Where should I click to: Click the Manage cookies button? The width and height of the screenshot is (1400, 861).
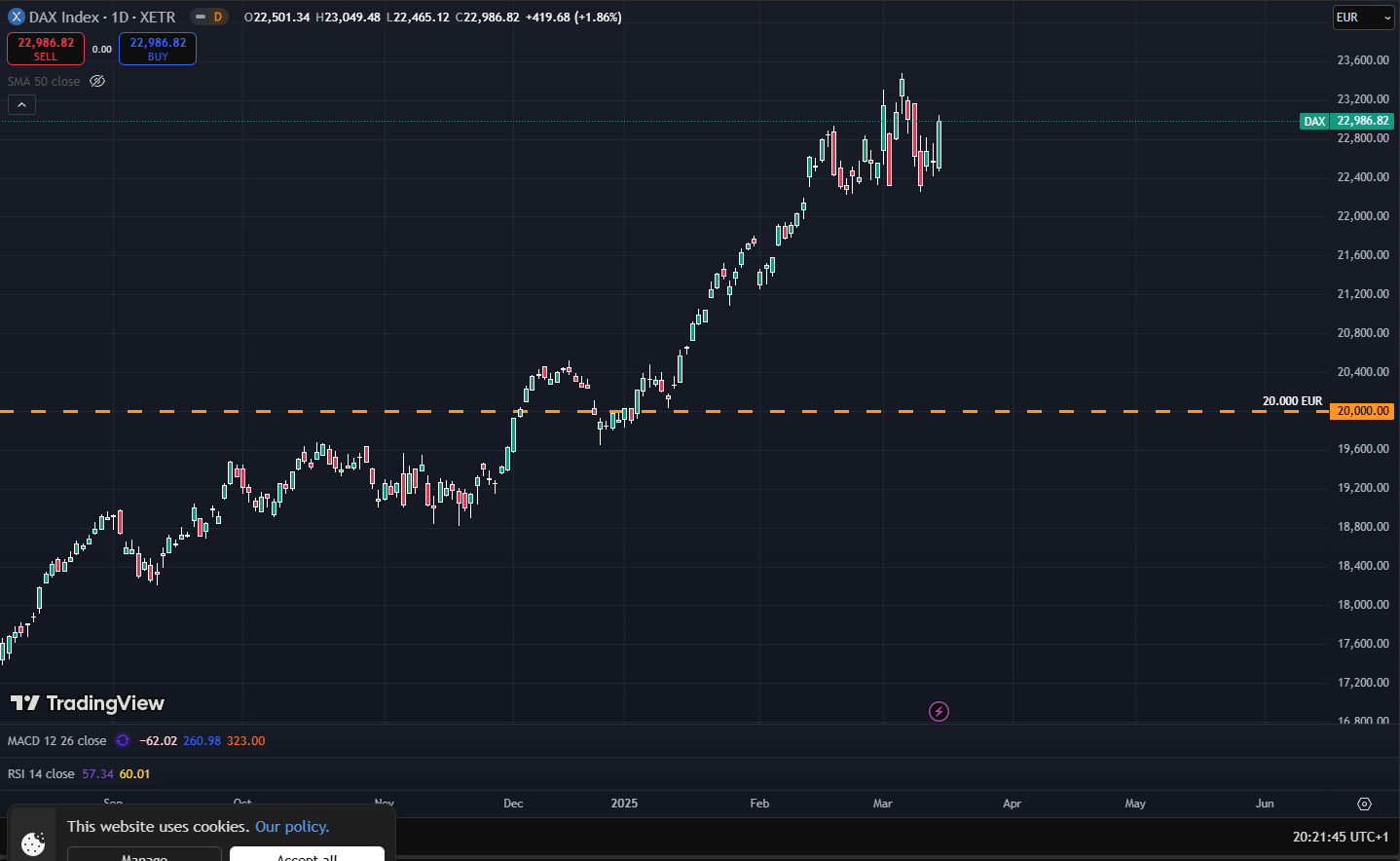pos(144,854)
